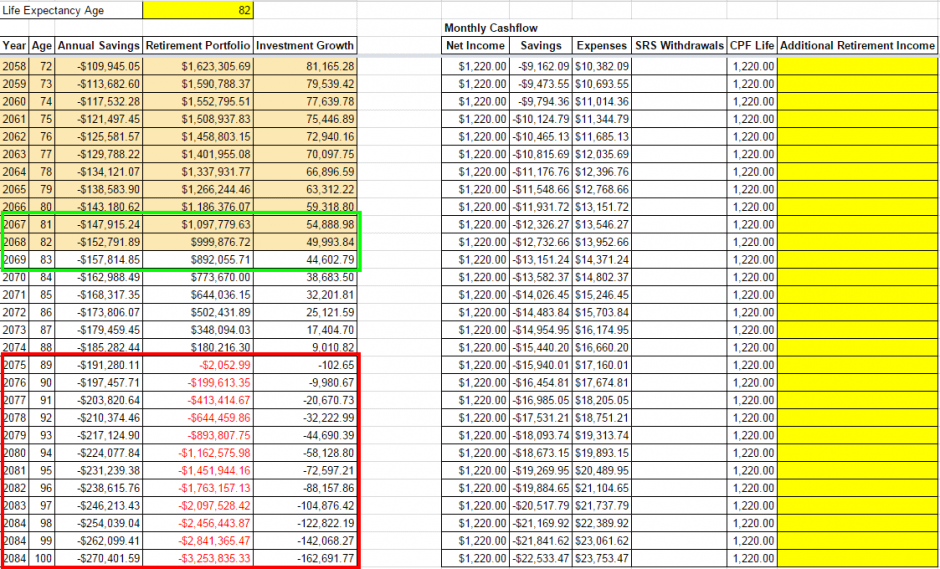Viewport: 940px width, 569px height.
Task: Select annual savings cell -$121,497.45
Action: point(99,119)
